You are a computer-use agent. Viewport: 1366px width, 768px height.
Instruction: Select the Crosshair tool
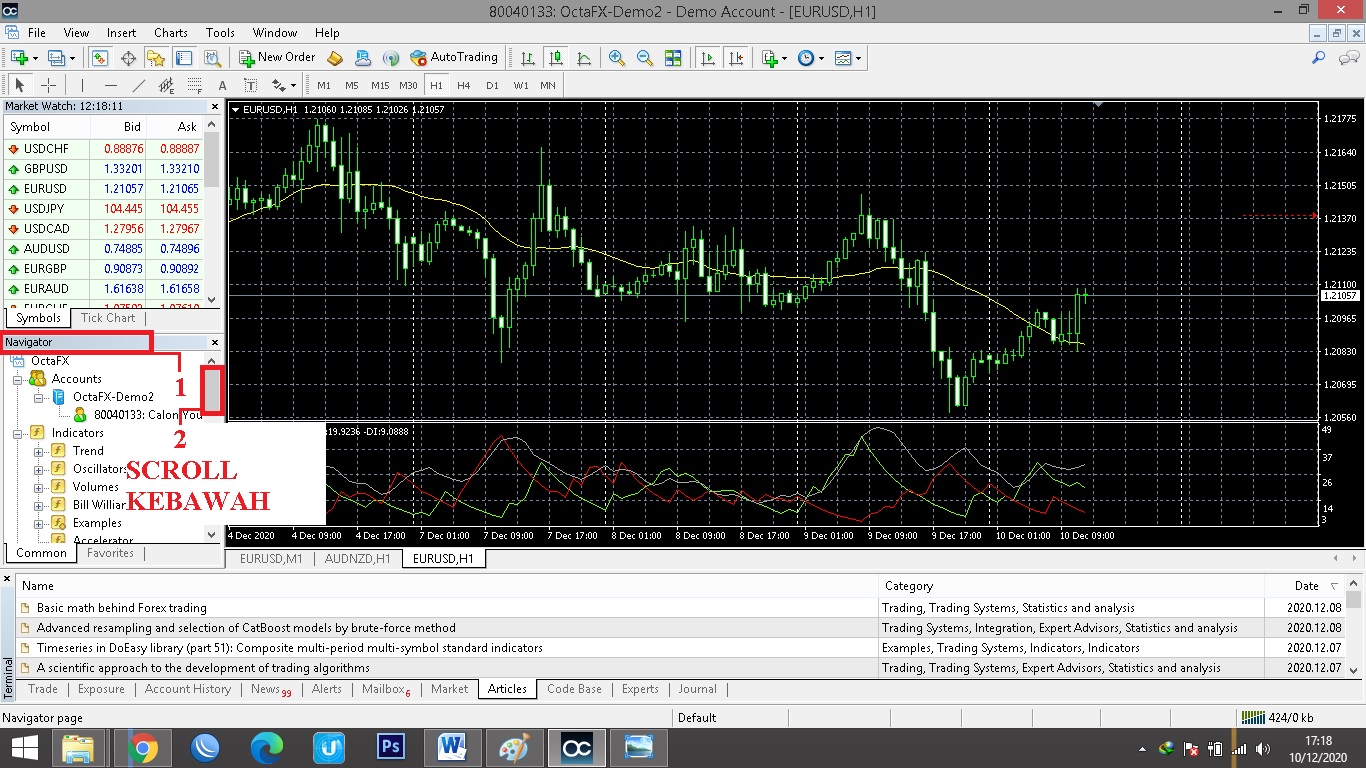tap(48, 85)
